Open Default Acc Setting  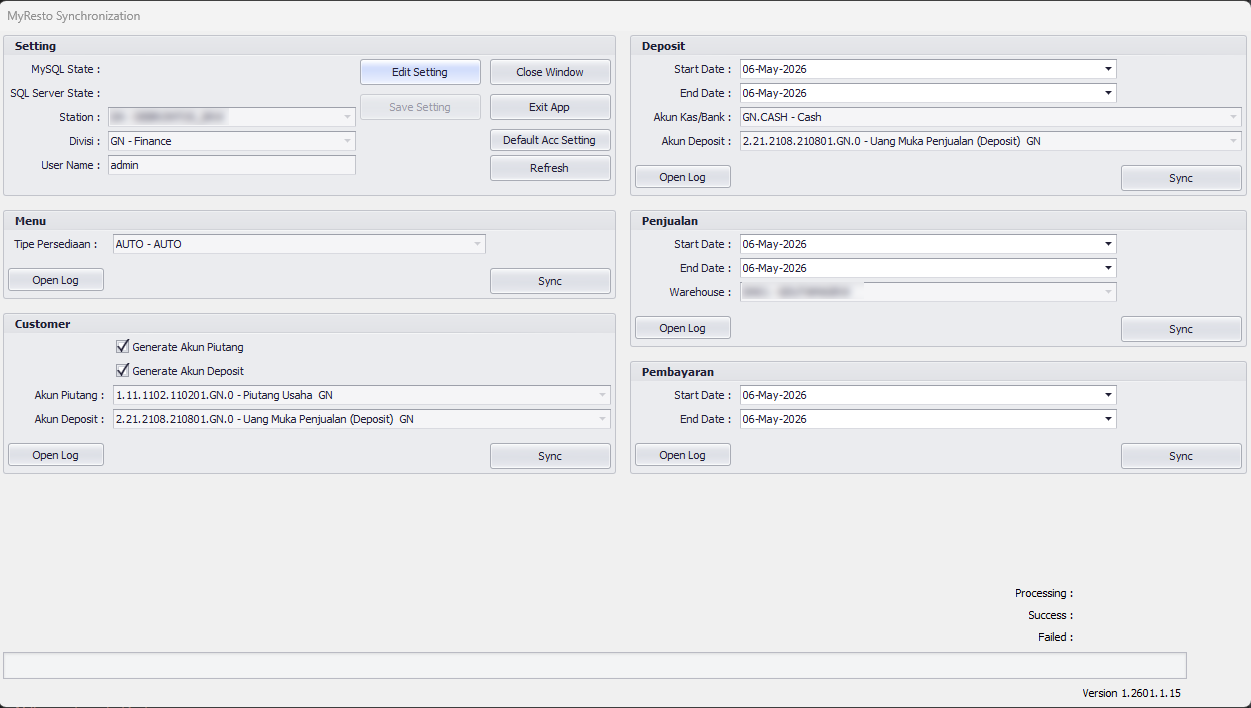tap(550, 140)
